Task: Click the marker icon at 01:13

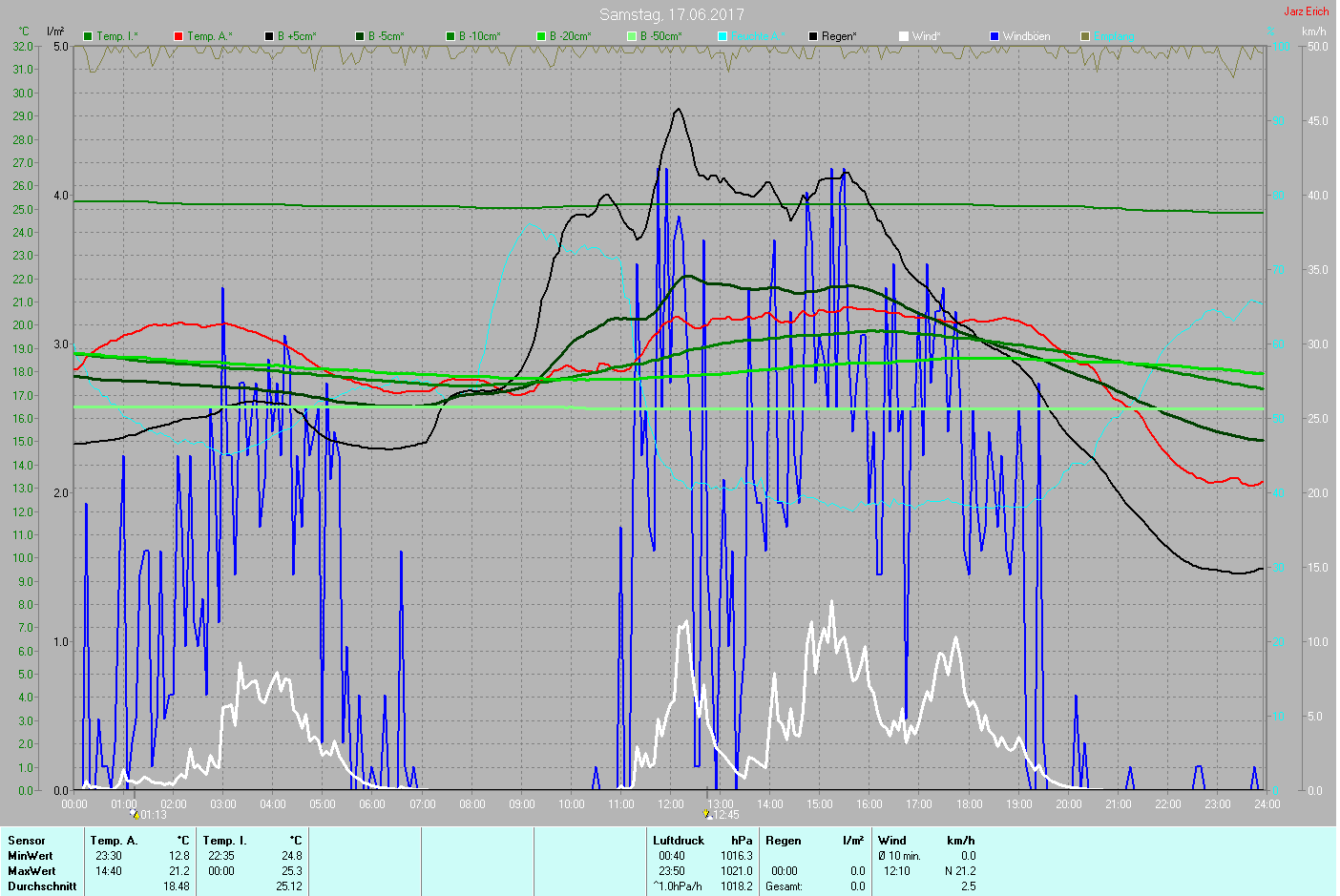Action: click(x=135, y=814)
